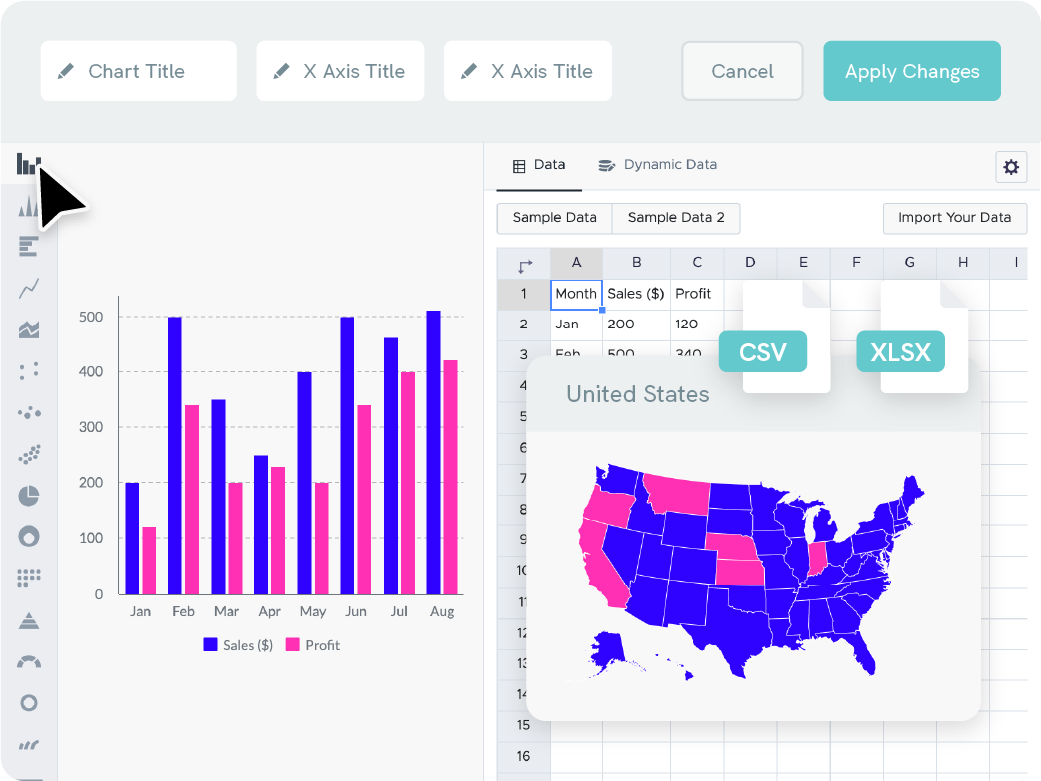Pick the pyramid chart icon
The image size is (1041, 781).
pos(28,620)
